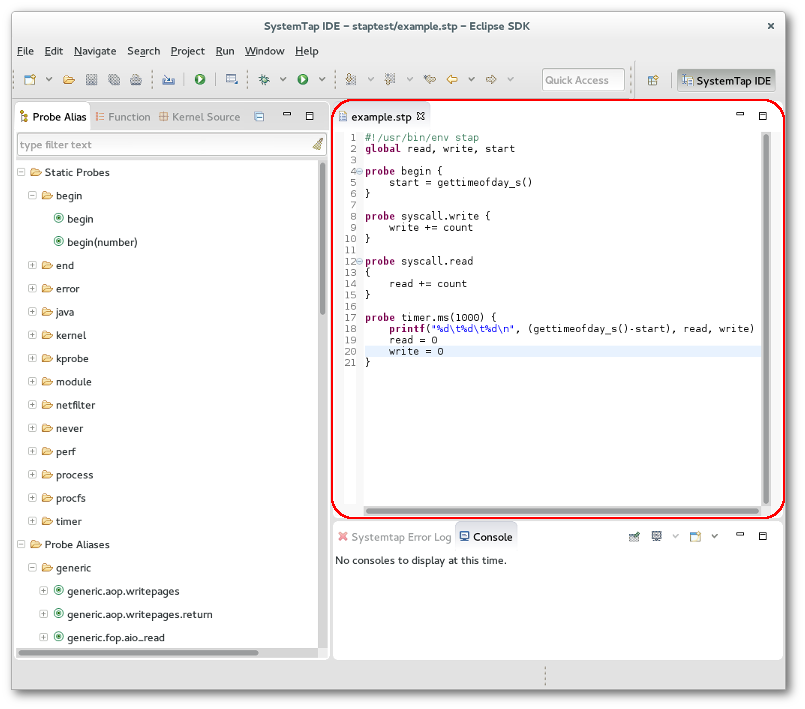Select the process folder item
Viewport: 805px width, 709px height.
point(74,474)
